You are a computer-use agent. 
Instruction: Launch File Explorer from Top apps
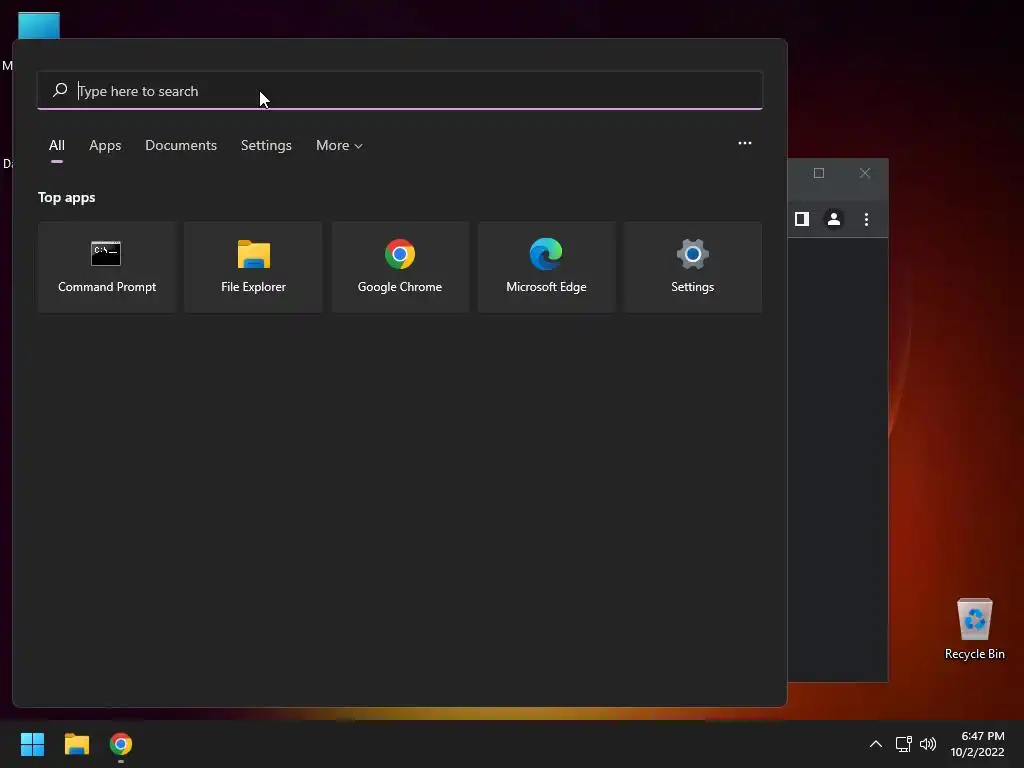253,267
